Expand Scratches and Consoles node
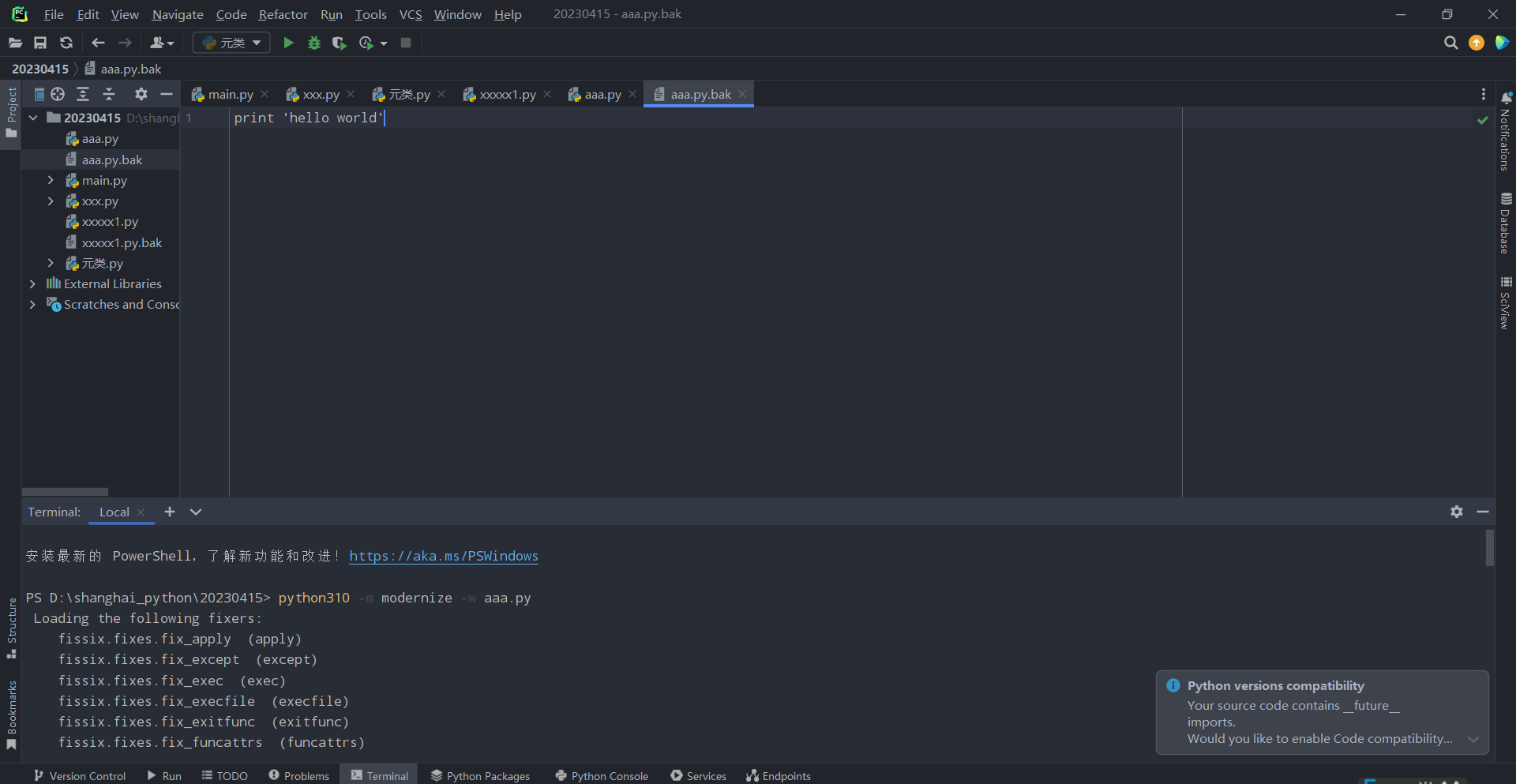 [32, 304]
